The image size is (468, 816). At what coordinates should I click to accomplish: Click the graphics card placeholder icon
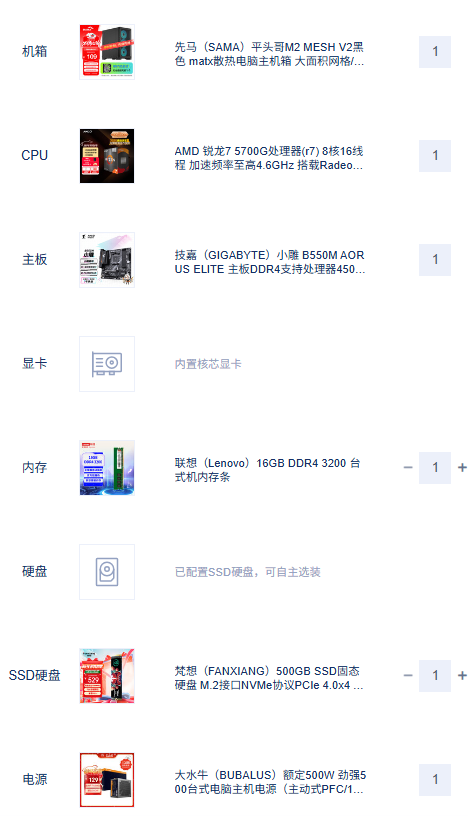[x=107, y=364]
